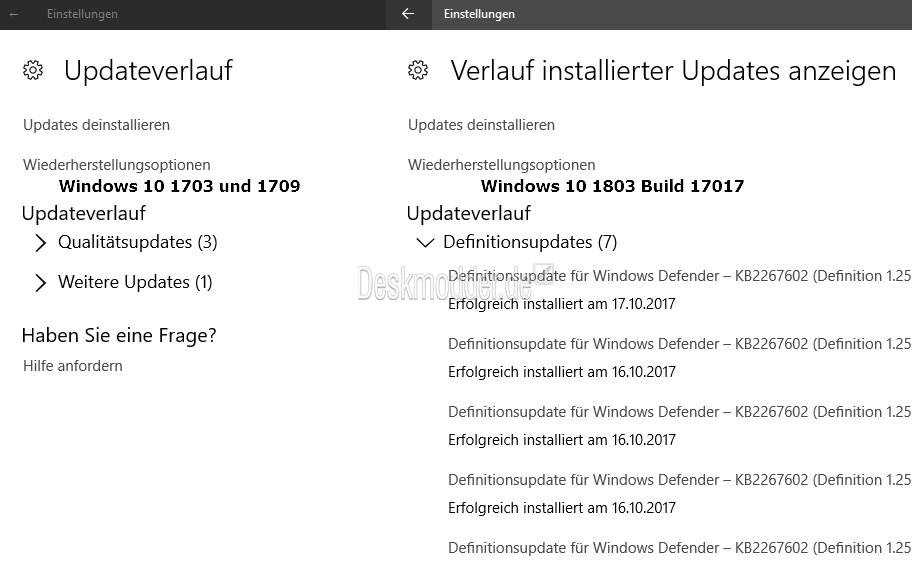Open second Defender definition update KB2267602 entry

pyautogui.click(x=679, y=344)
